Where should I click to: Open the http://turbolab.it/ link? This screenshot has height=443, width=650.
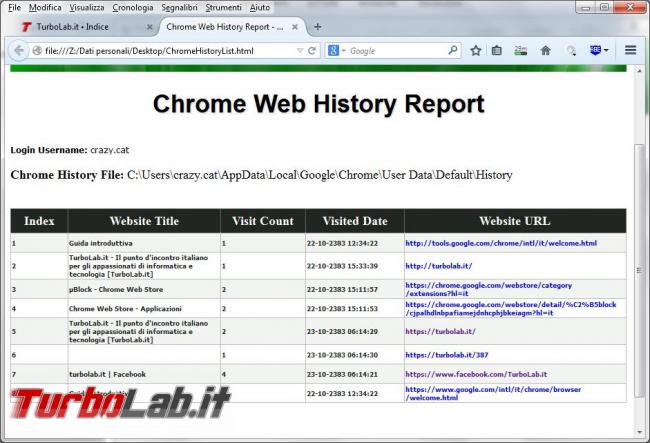coord(439,266)
